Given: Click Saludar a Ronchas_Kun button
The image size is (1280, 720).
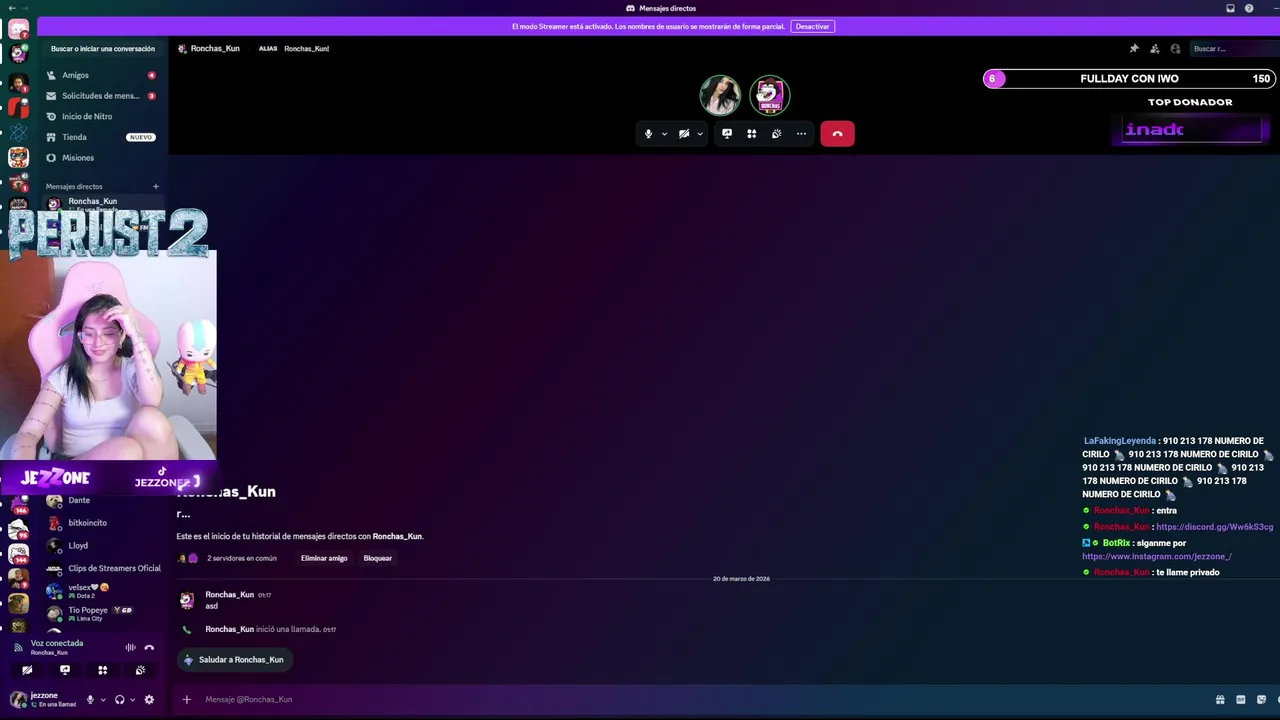Looking at the screenshot, I should [234, 660].
